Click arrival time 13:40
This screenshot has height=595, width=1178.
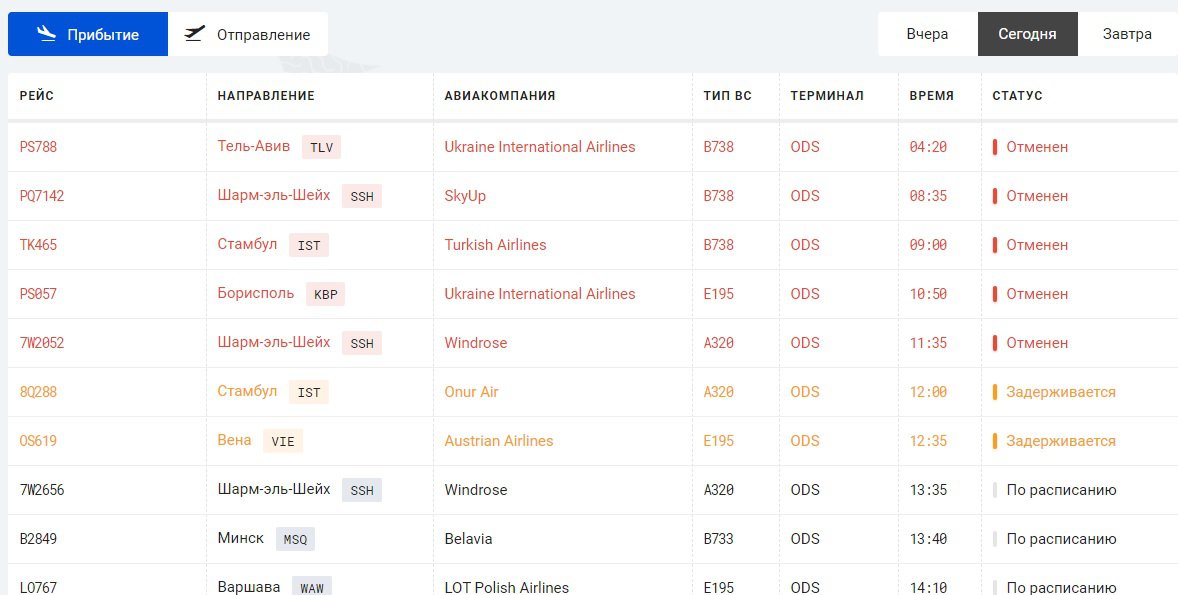pos(928,539)
